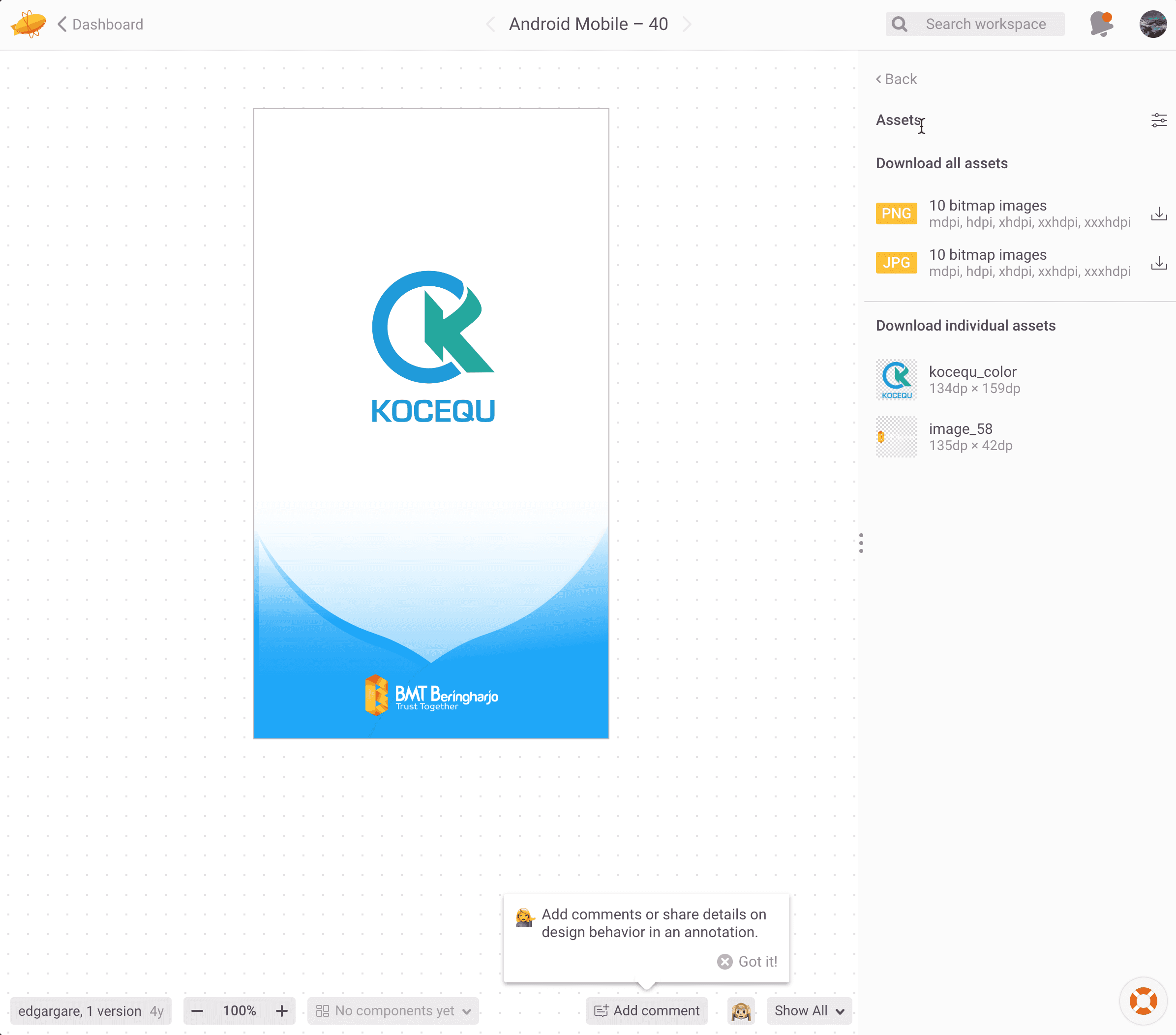Go to next screen arrow
The height and width of the screenshot is (1035, 1176).
click(687, 24)
